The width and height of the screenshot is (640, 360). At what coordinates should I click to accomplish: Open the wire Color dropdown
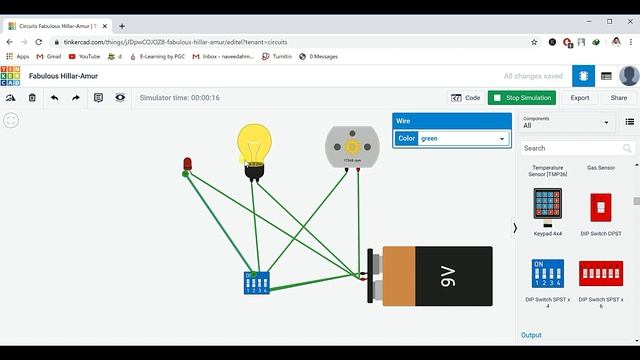(x=464, y=139)
